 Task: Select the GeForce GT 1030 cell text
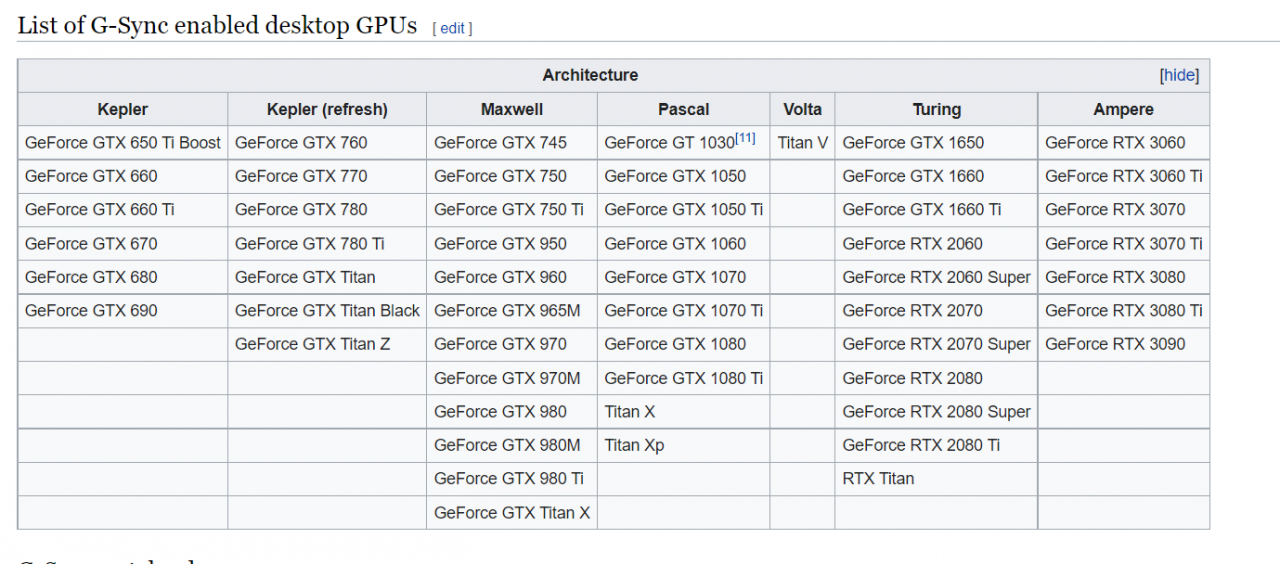pos(669,143)
